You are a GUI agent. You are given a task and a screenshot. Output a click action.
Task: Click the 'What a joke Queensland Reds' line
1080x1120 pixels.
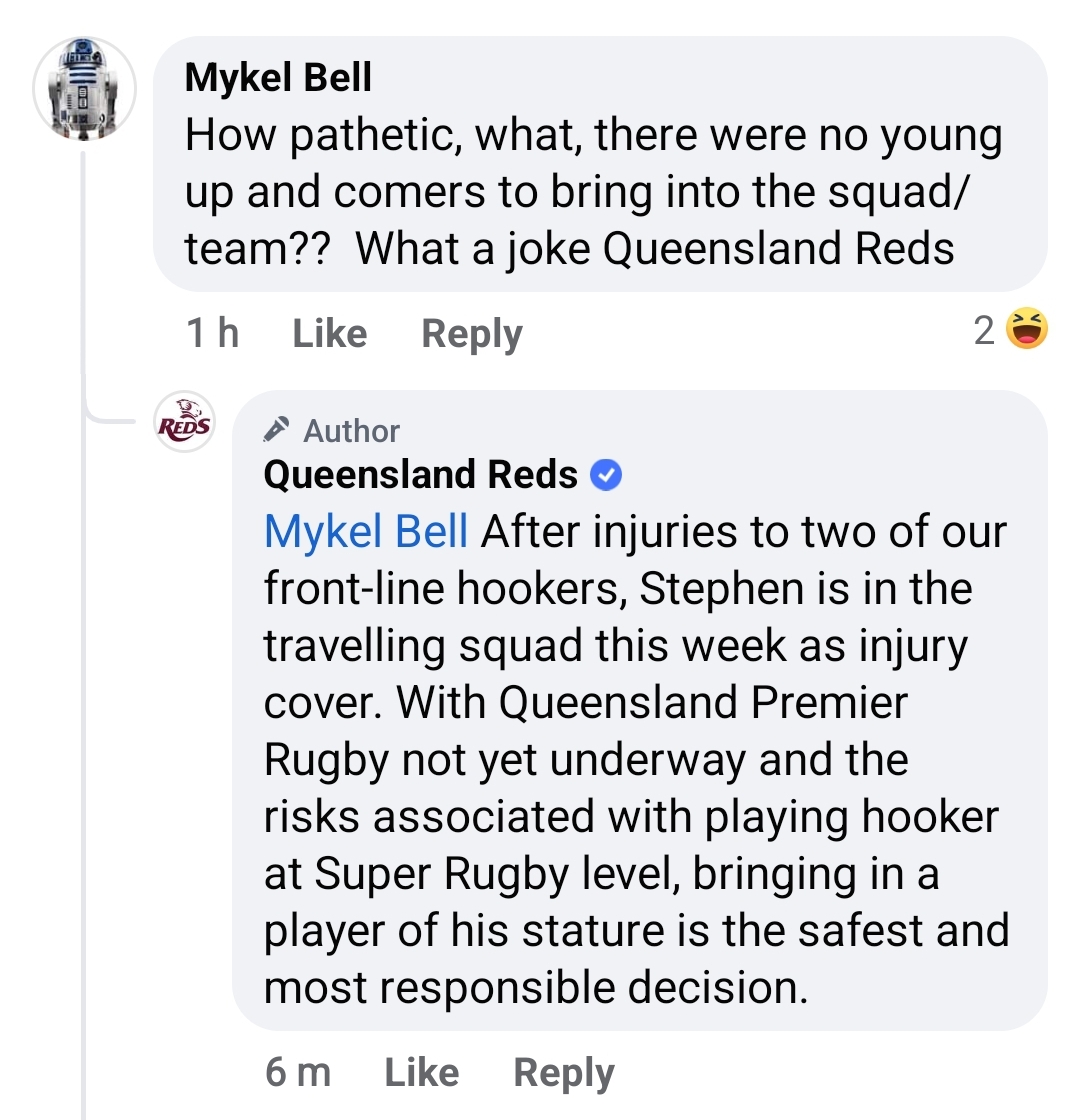coord(655,249)
